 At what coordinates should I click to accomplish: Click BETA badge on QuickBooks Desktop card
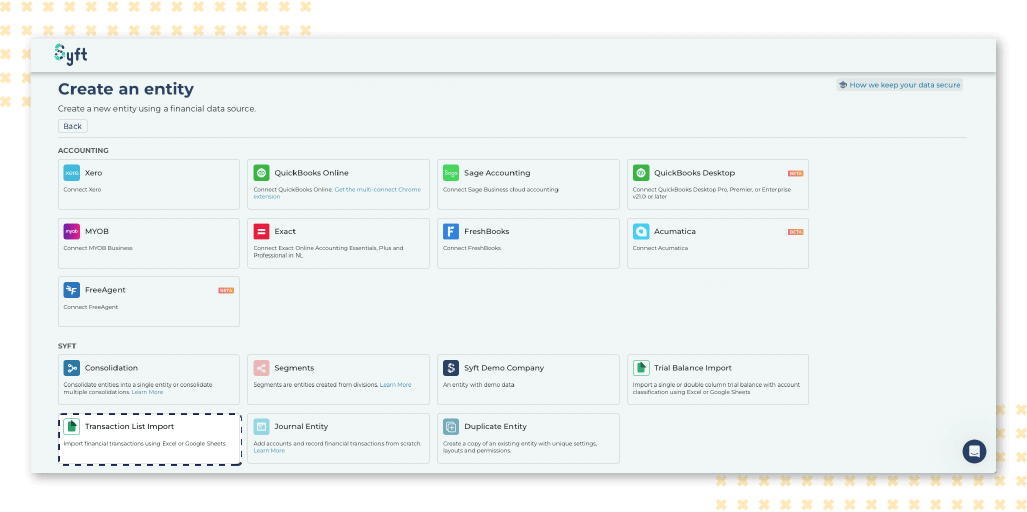(796, 174)
